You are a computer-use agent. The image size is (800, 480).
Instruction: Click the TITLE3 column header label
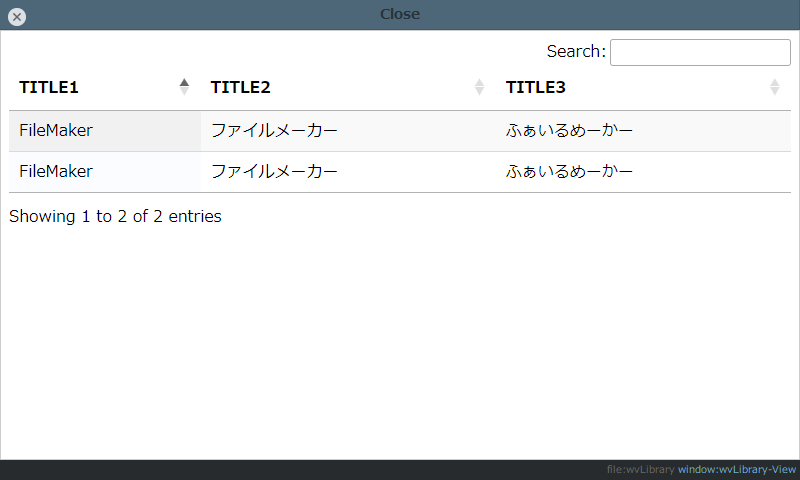pos(536,88)
